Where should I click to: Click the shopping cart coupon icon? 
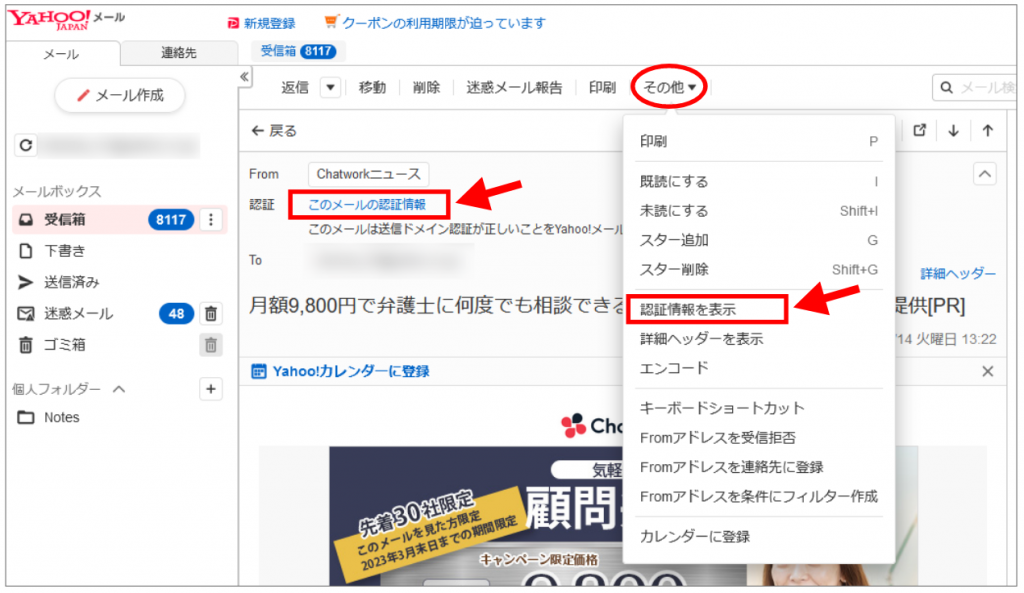coord(331,22)
